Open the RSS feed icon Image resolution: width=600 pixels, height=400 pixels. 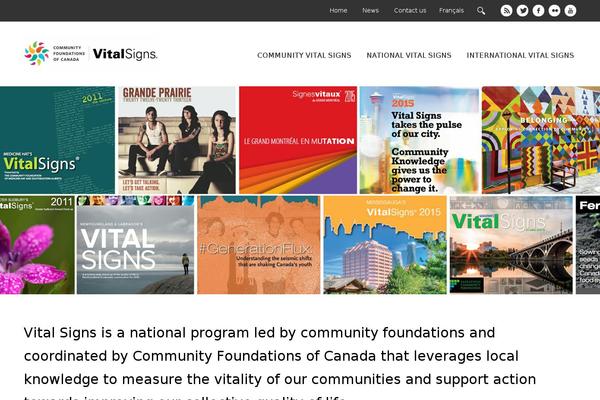(x=506, y=11)
